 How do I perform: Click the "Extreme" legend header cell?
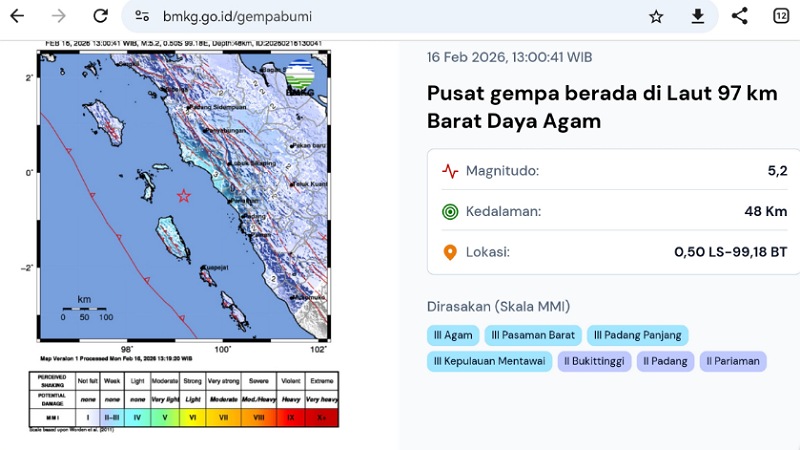[x=322, y=381]
